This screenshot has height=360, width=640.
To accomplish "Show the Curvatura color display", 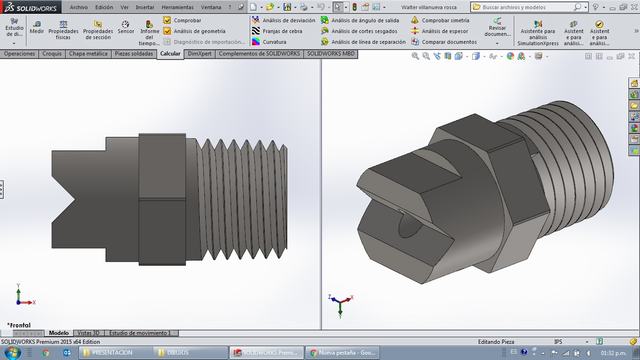I will (269, 42).
